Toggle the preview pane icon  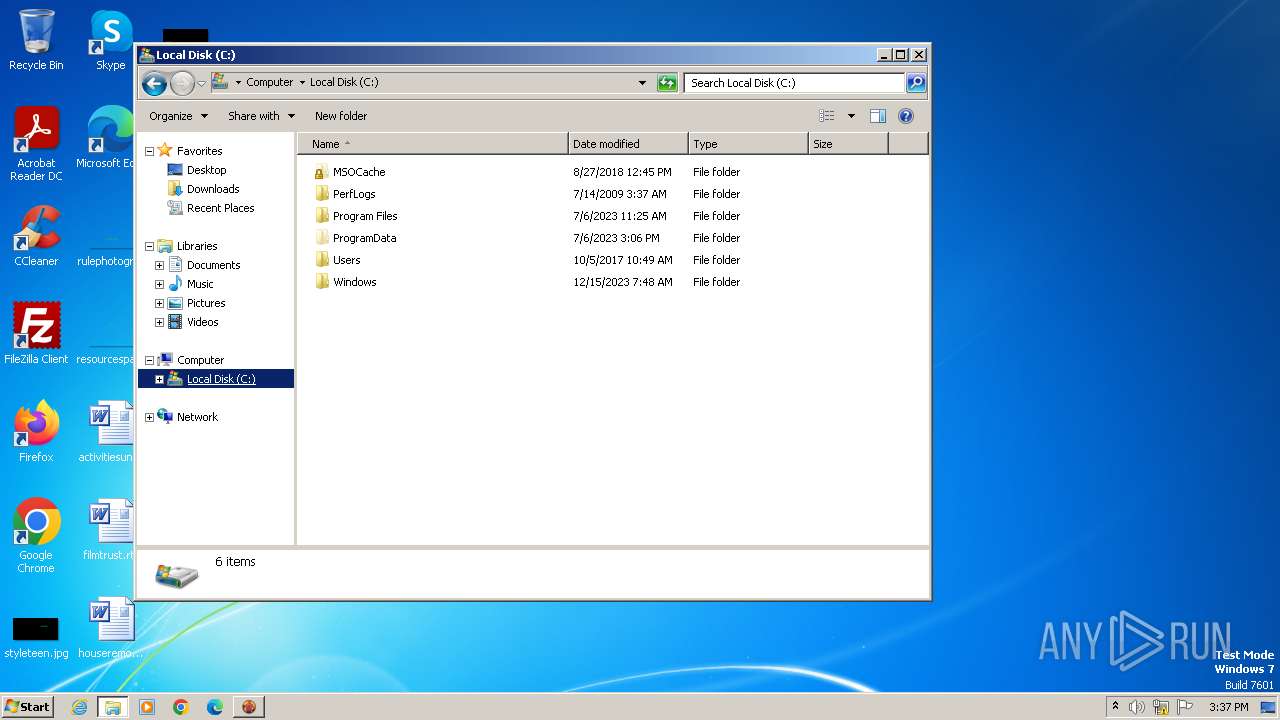tap(877, 116)
